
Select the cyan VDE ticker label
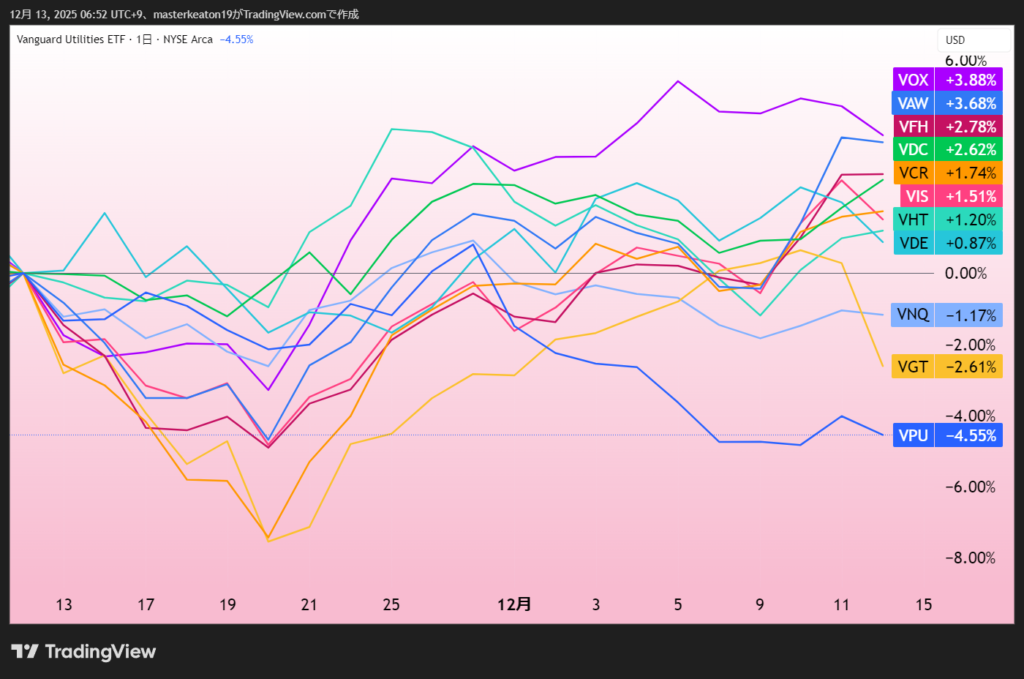(912, 242)
